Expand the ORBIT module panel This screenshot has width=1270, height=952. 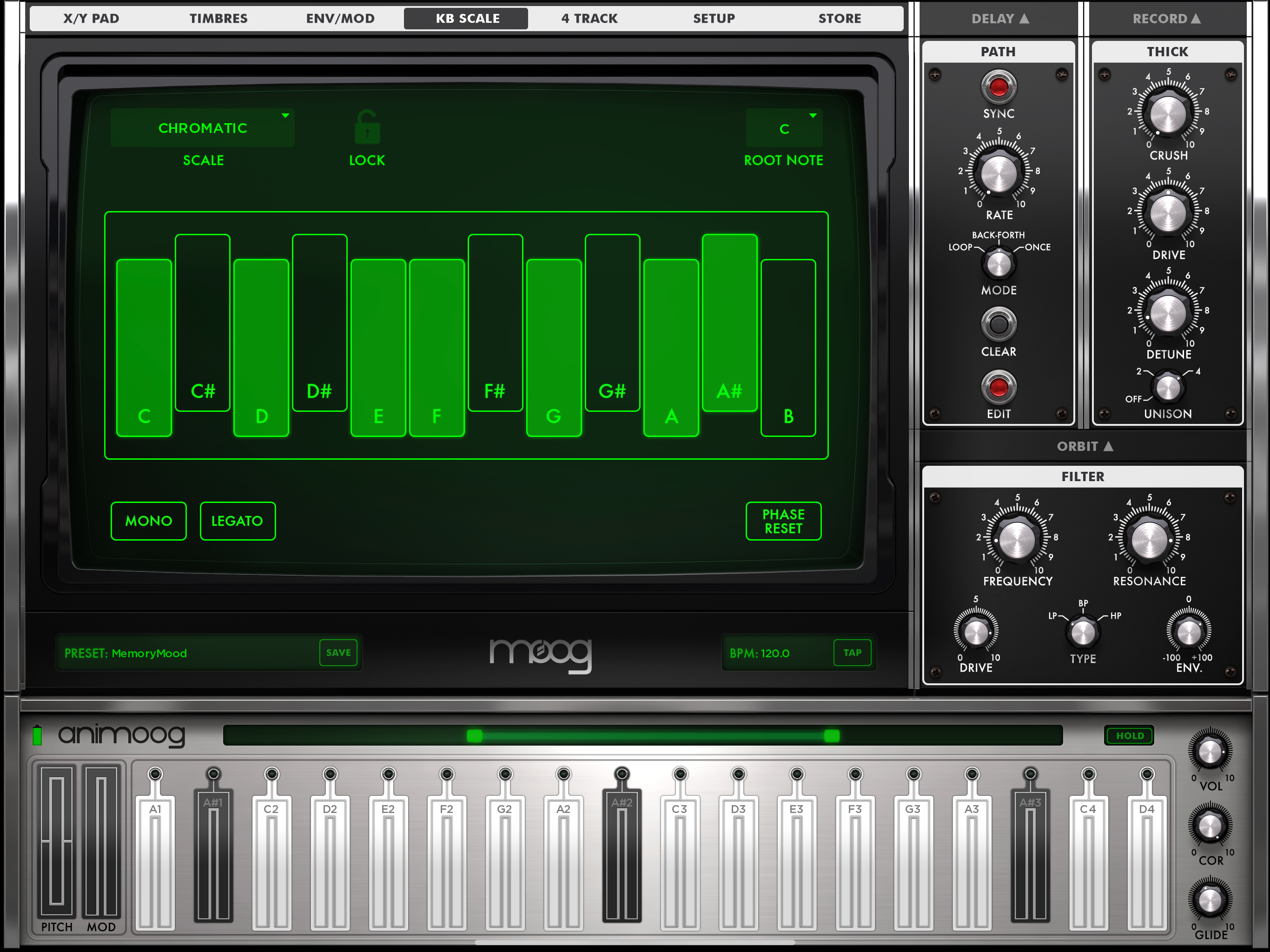(1084, 446)
